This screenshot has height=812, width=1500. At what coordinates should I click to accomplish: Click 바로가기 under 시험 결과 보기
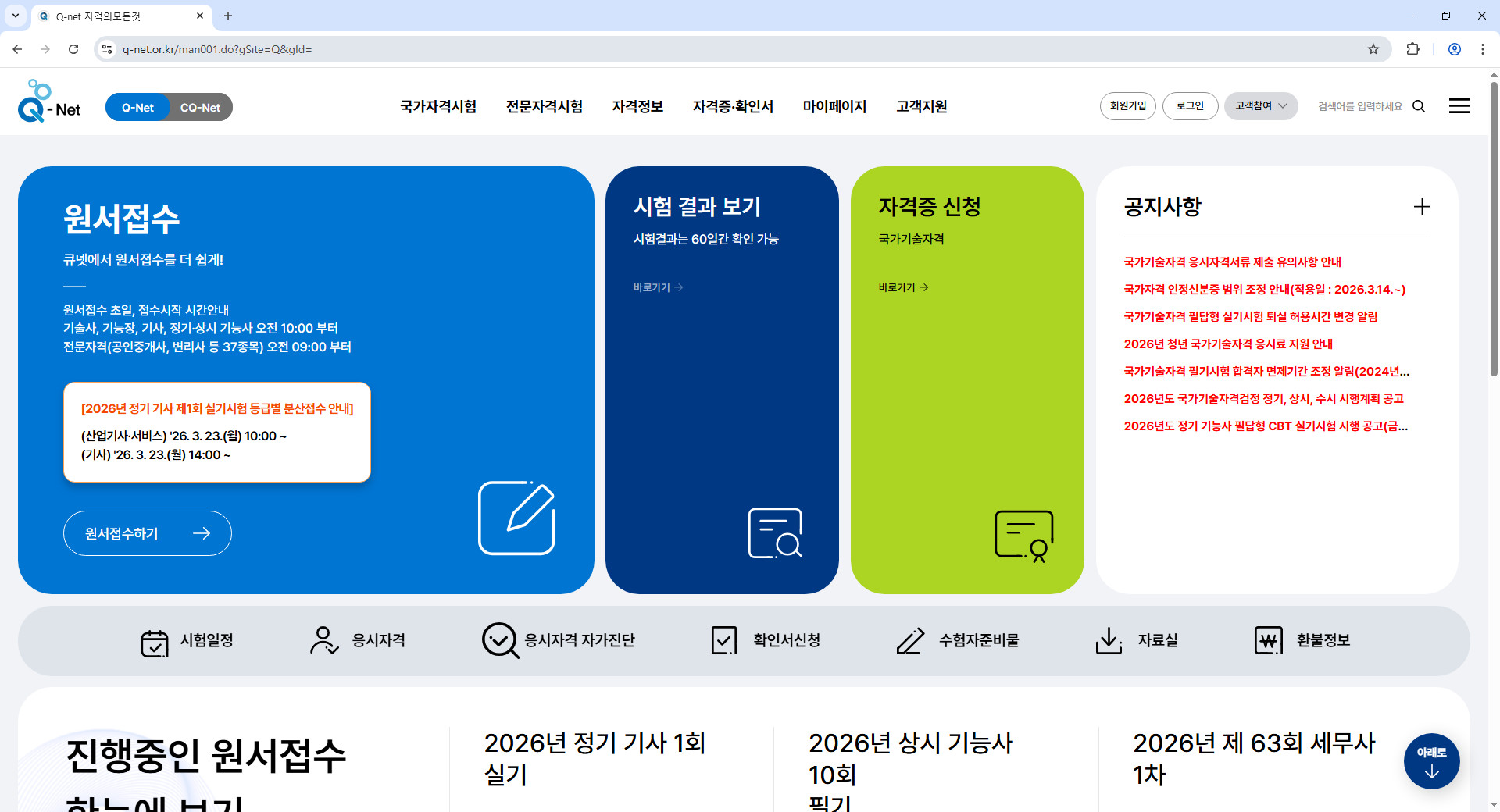coord(659,287)
